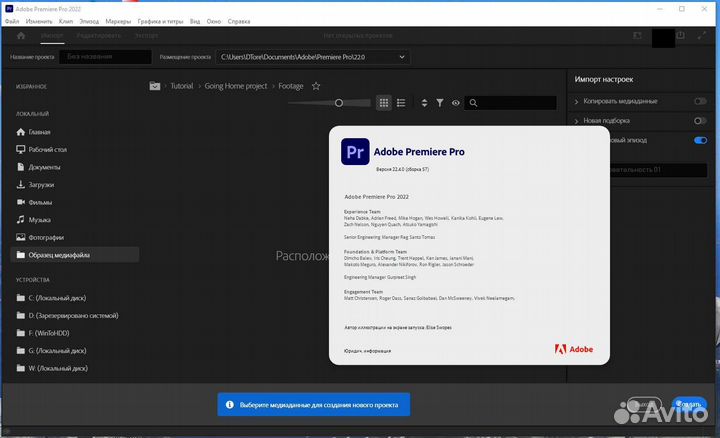Image resolution: width=720 pixels, height=438 pixels.
Task: Open the Вид menu
Action: (195, 21)
